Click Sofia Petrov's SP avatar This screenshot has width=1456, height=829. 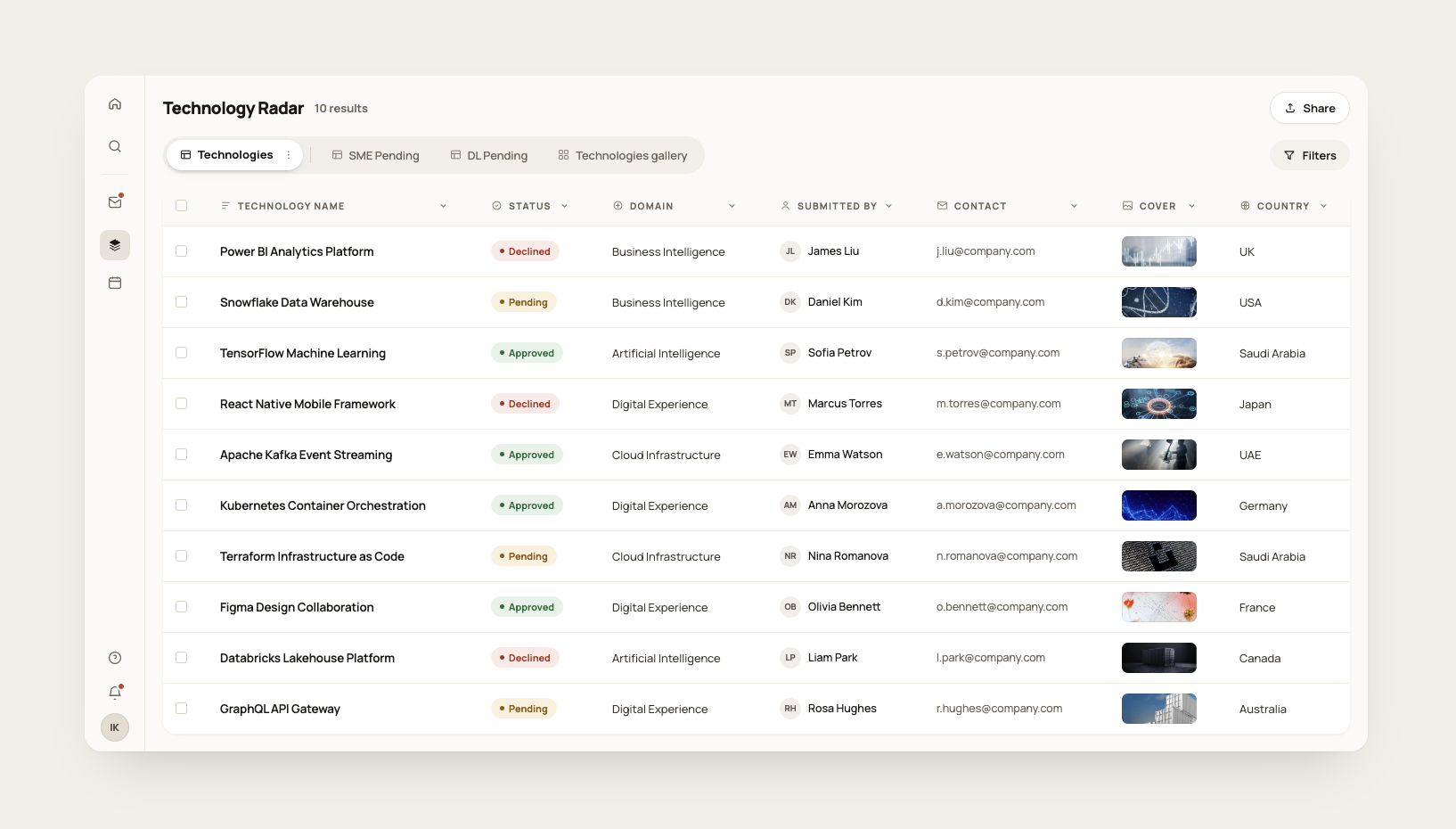click(790, 353)
